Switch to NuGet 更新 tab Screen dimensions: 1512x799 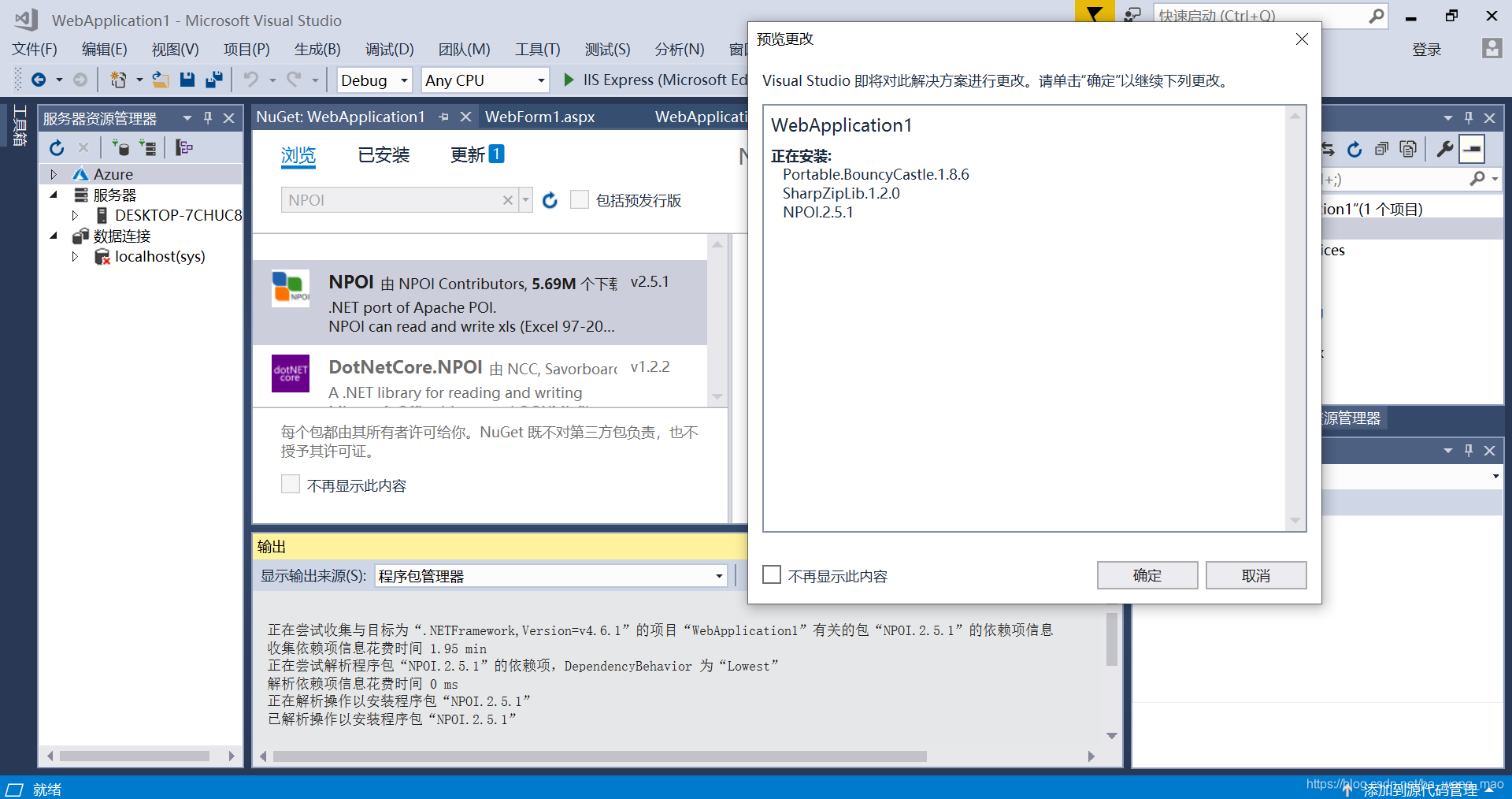(x=476, y=155)
